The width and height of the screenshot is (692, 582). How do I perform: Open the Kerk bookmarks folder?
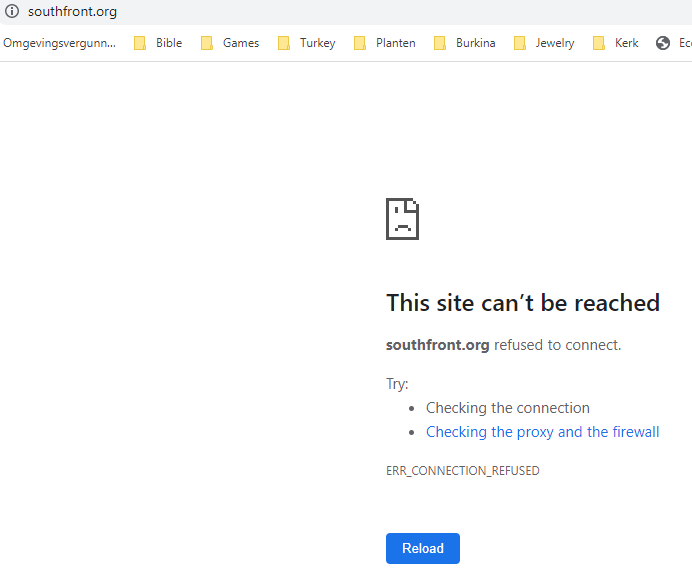click(616, 43)
